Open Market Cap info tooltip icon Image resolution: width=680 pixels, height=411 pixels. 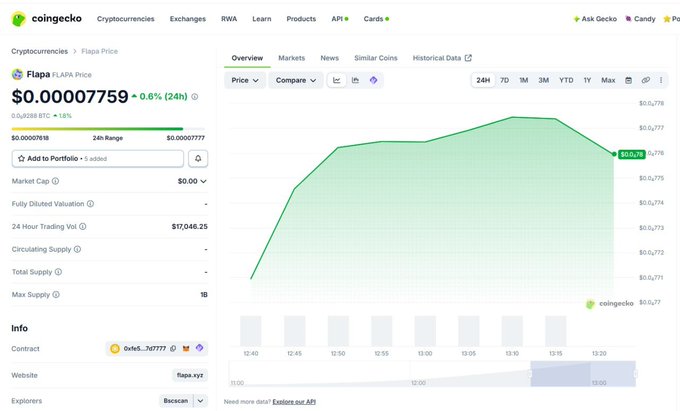click(56, 181)
